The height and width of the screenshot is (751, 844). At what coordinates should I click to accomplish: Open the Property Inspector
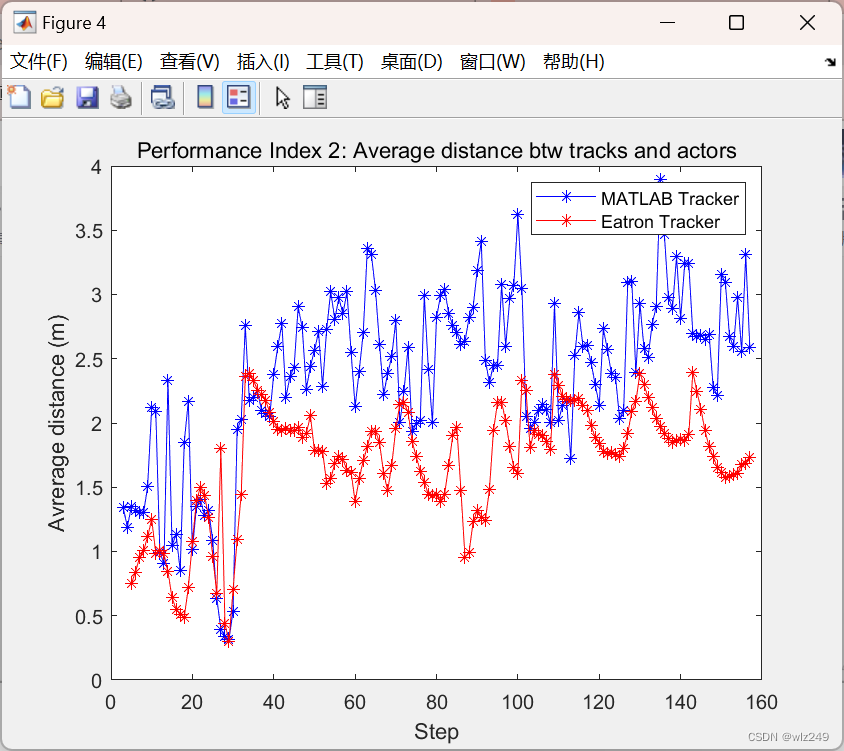(x=315, y=97)
